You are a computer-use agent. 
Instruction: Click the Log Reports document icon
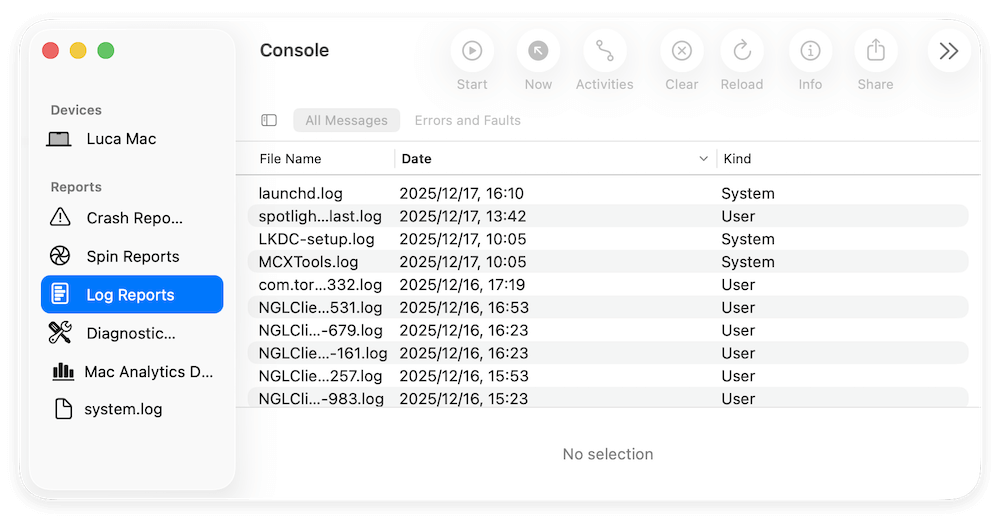[60, 294]
